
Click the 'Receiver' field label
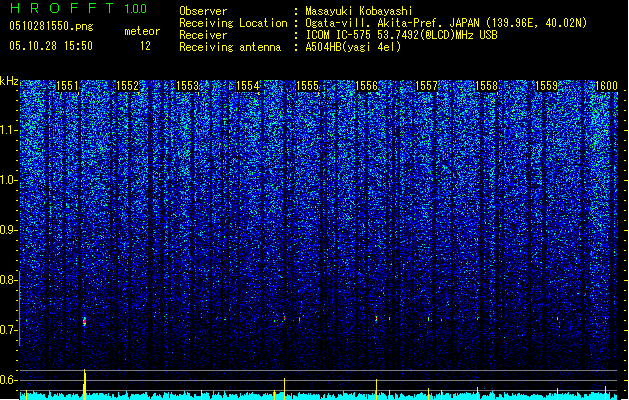point(203,35)
